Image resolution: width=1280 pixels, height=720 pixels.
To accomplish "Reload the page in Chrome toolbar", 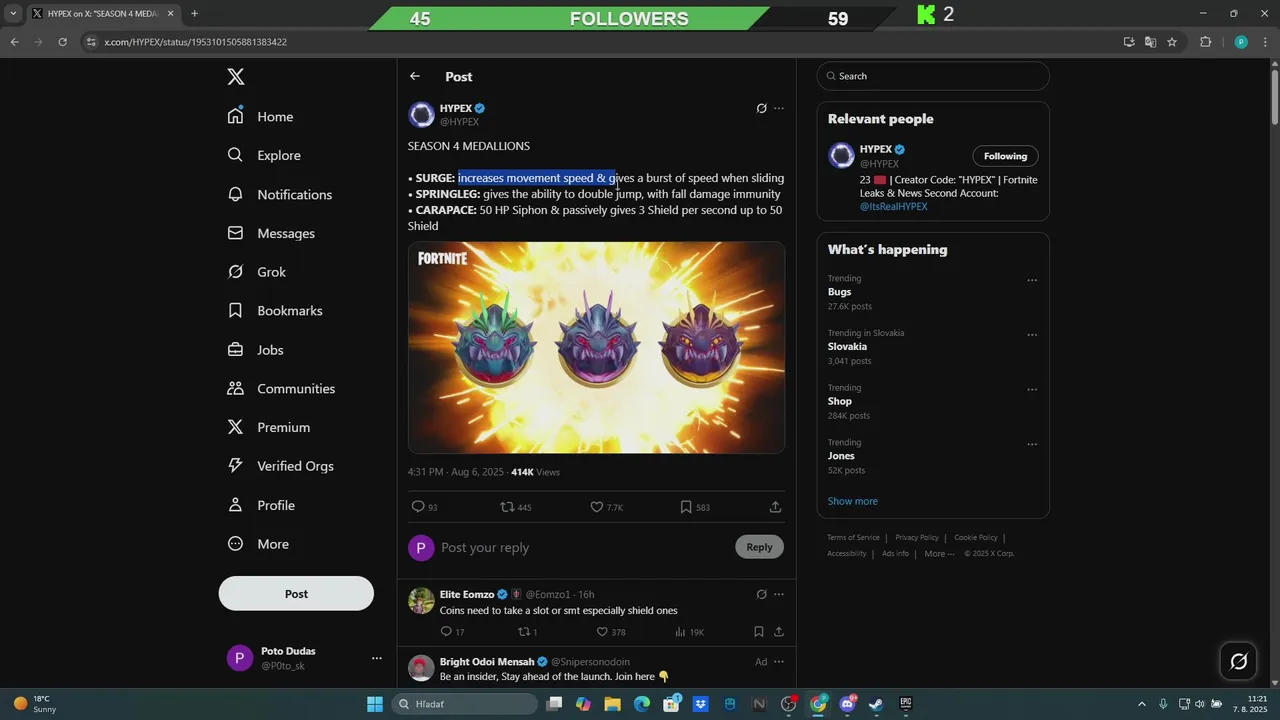I will (x=62, y=42).
